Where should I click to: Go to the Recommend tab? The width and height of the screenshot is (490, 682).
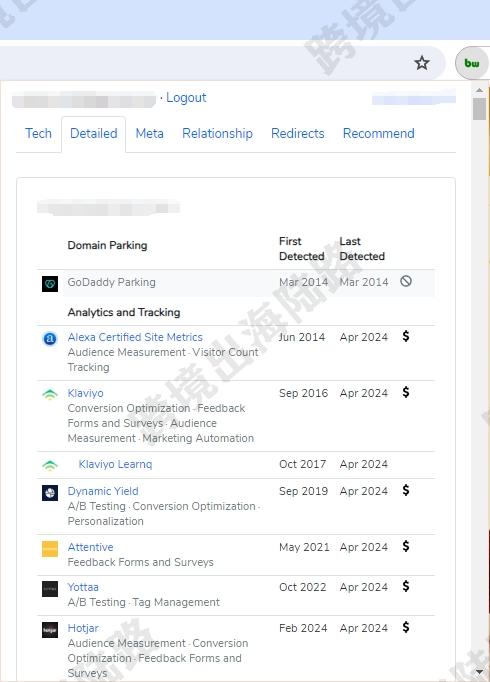click(379, 134)
